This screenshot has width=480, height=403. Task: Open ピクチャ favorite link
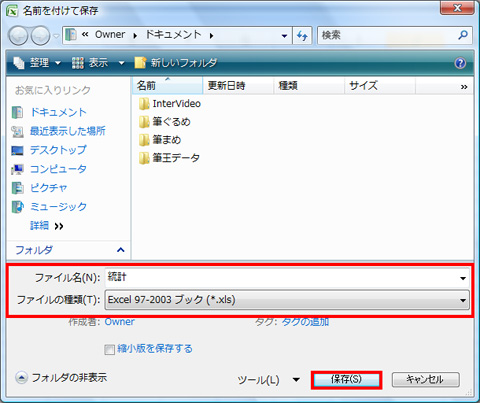tap(49, 188)
